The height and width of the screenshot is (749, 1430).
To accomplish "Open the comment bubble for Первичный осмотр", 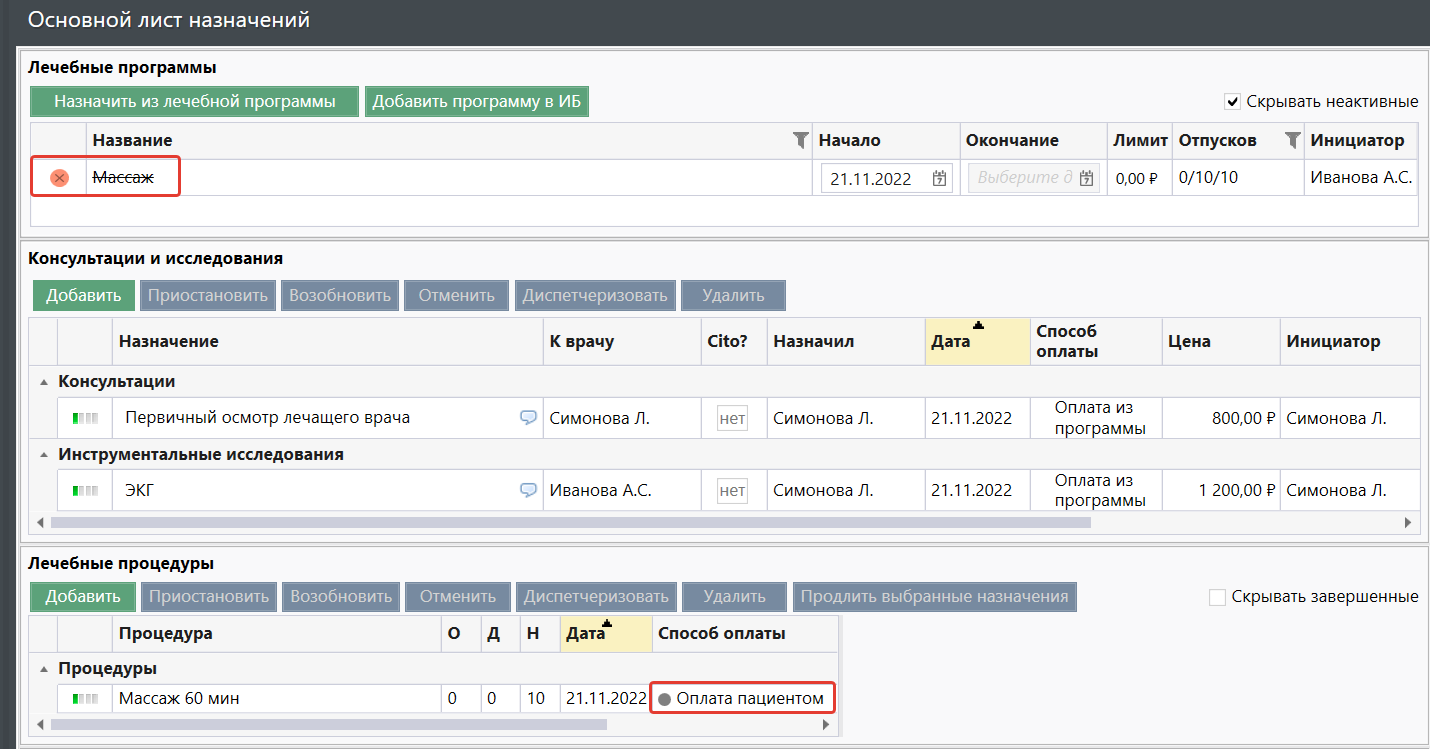I will pyautogui.click(x=528, y=418).
